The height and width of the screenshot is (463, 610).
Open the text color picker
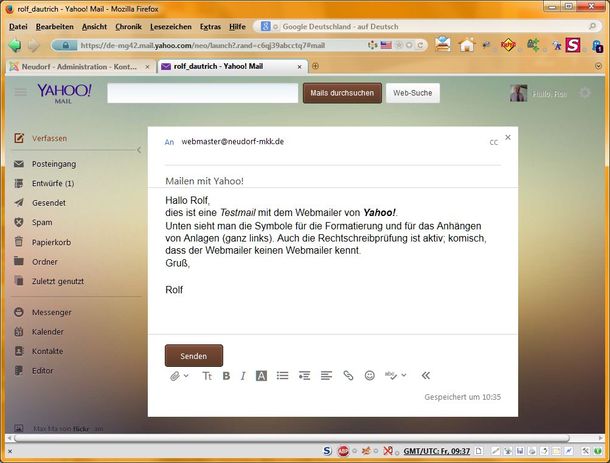(x=261, y=376)
